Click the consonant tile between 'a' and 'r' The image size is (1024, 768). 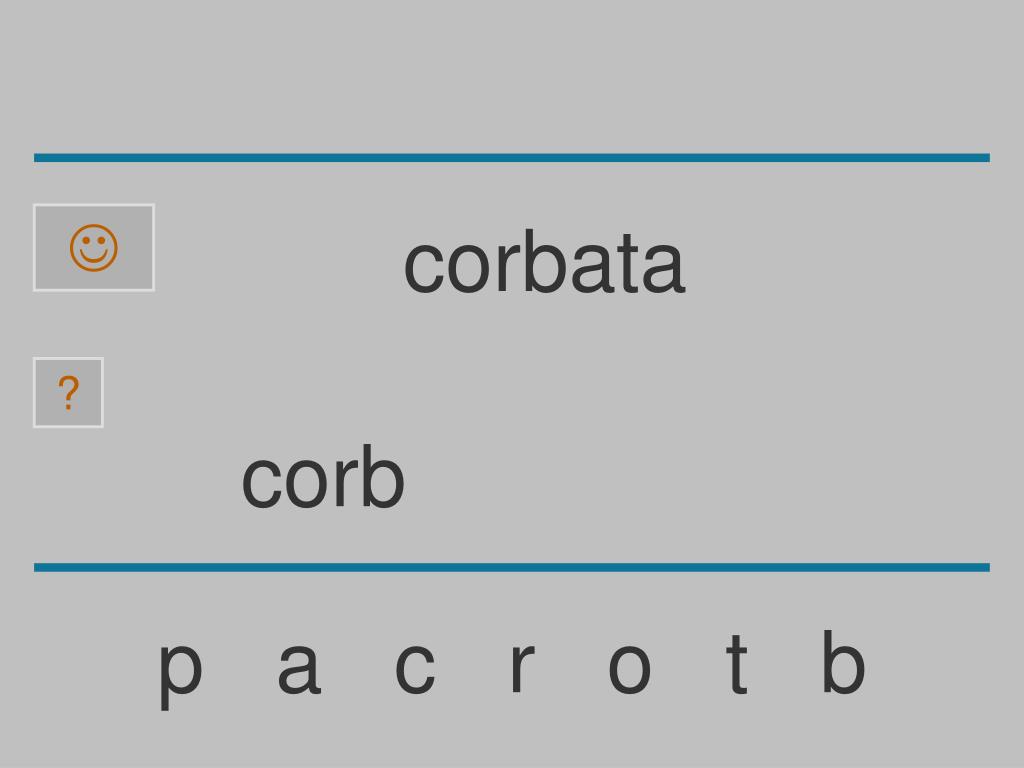(415, 667)
